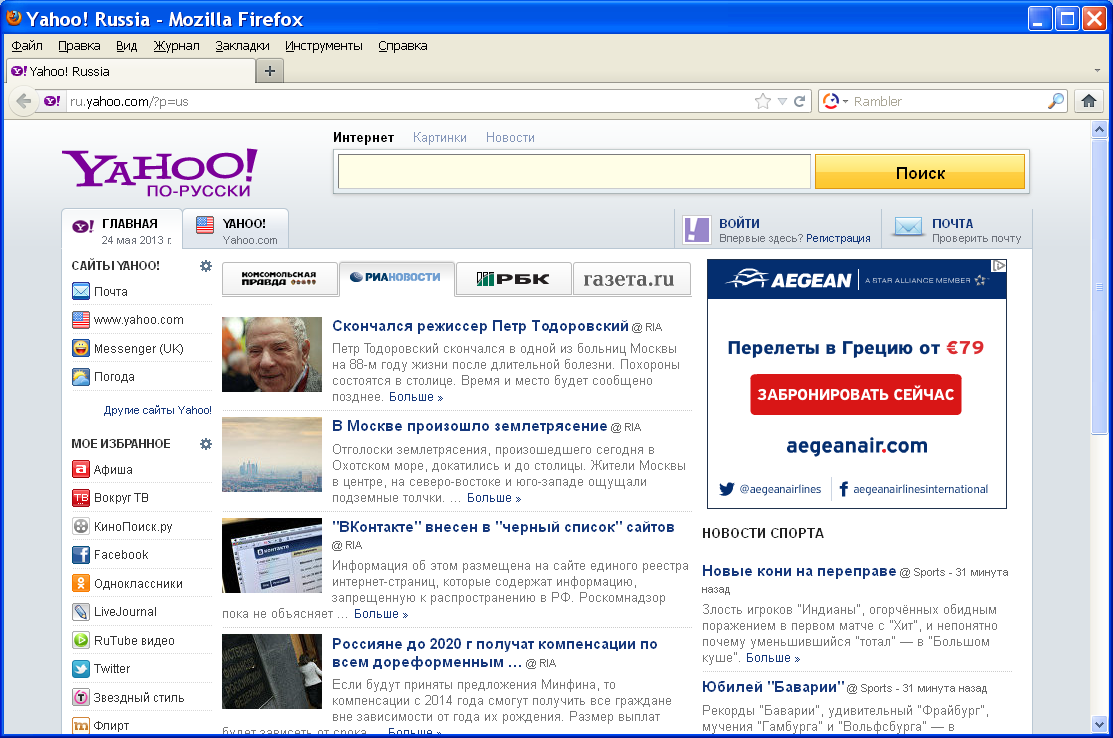Click the Одноклассники orange icon
1113x738 pixels.
pyautogui.click(x=81, y=583)
